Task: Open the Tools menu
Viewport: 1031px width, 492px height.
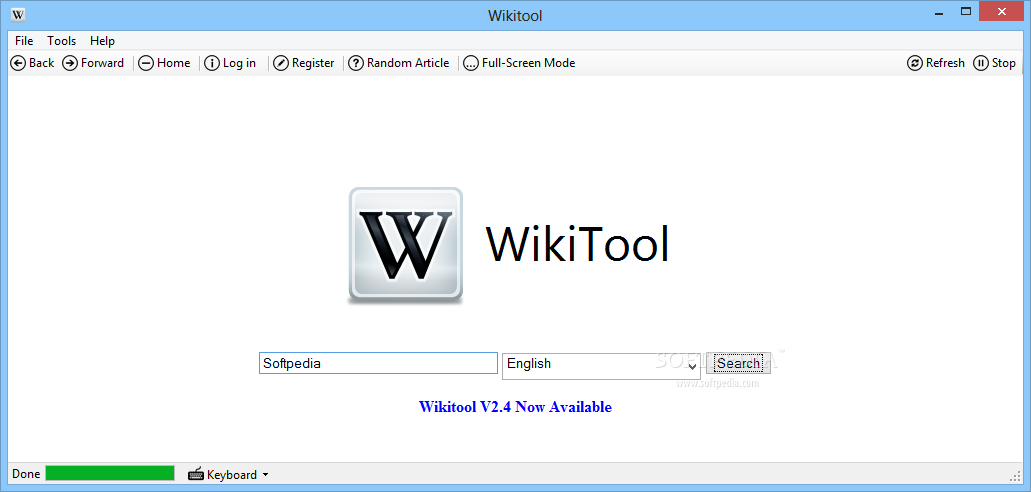Action: [x=62, y=41]
